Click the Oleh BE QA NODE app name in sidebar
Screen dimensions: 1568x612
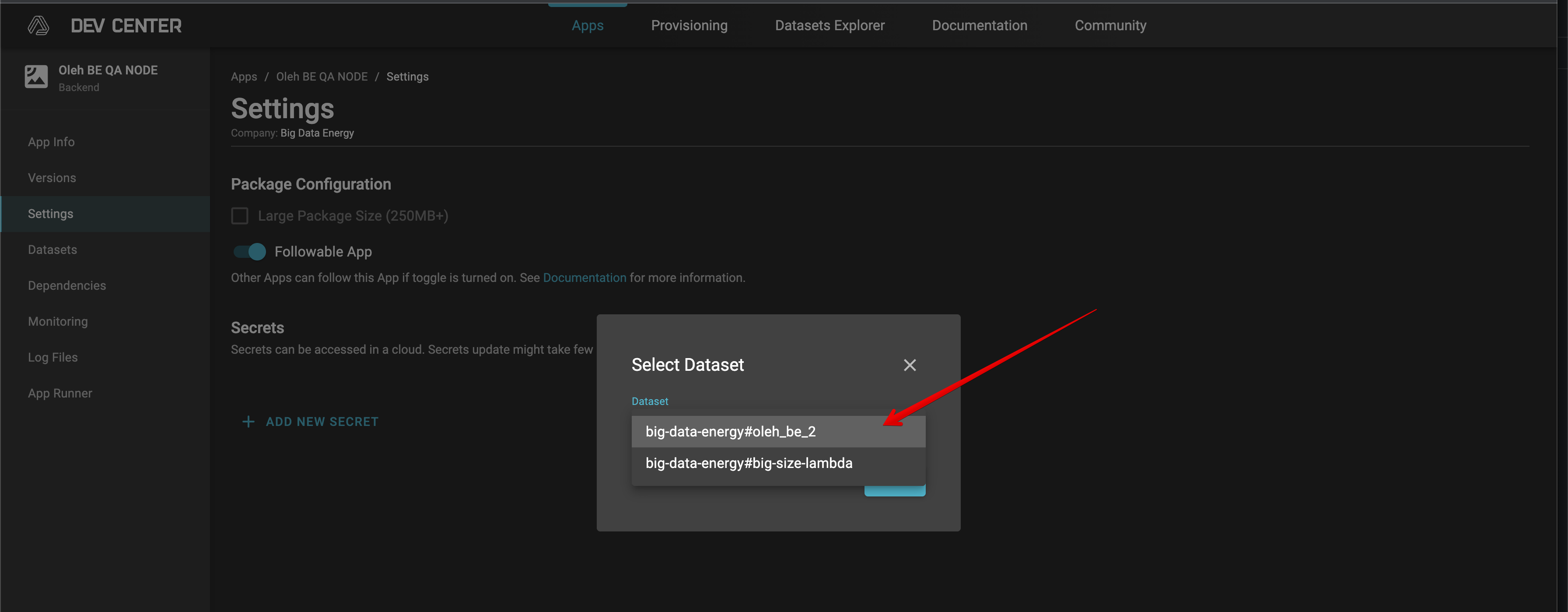[108, 70]
